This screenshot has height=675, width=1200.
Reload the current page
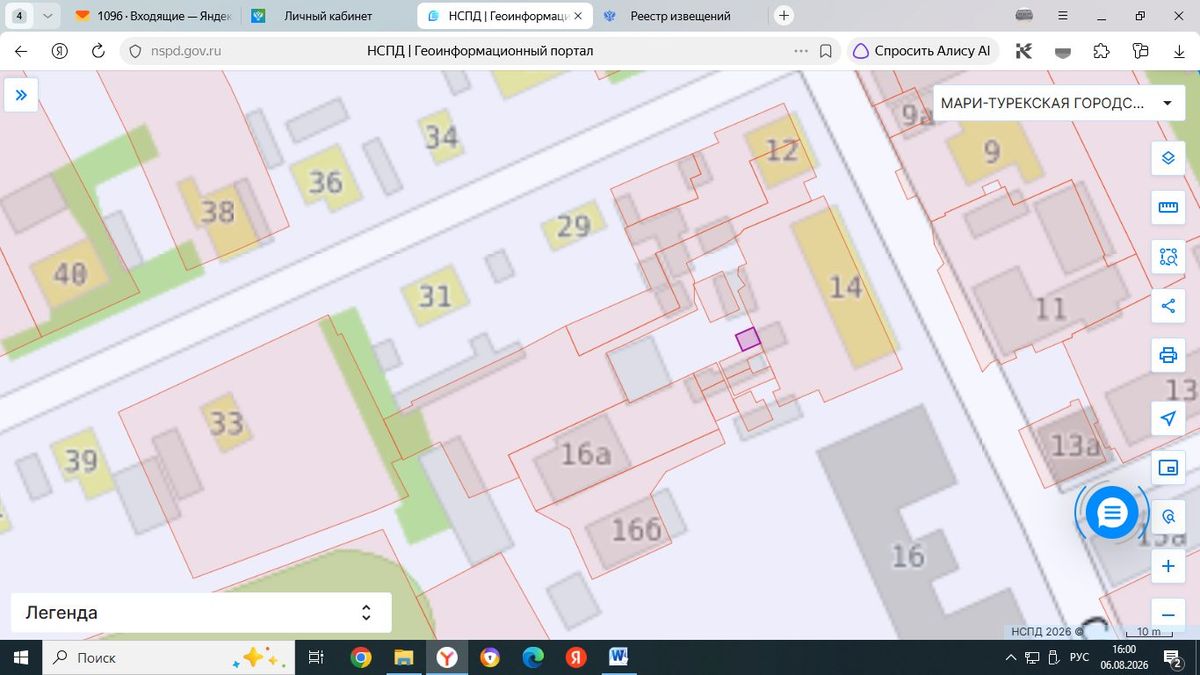[x=98, y=51]
